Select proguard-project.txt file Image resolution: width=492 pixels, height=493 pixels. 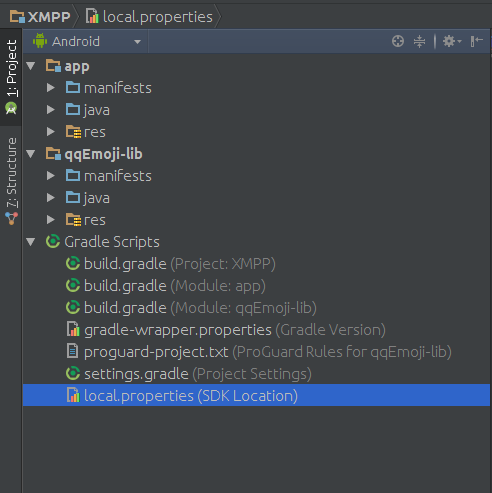[x=256, y=352]
